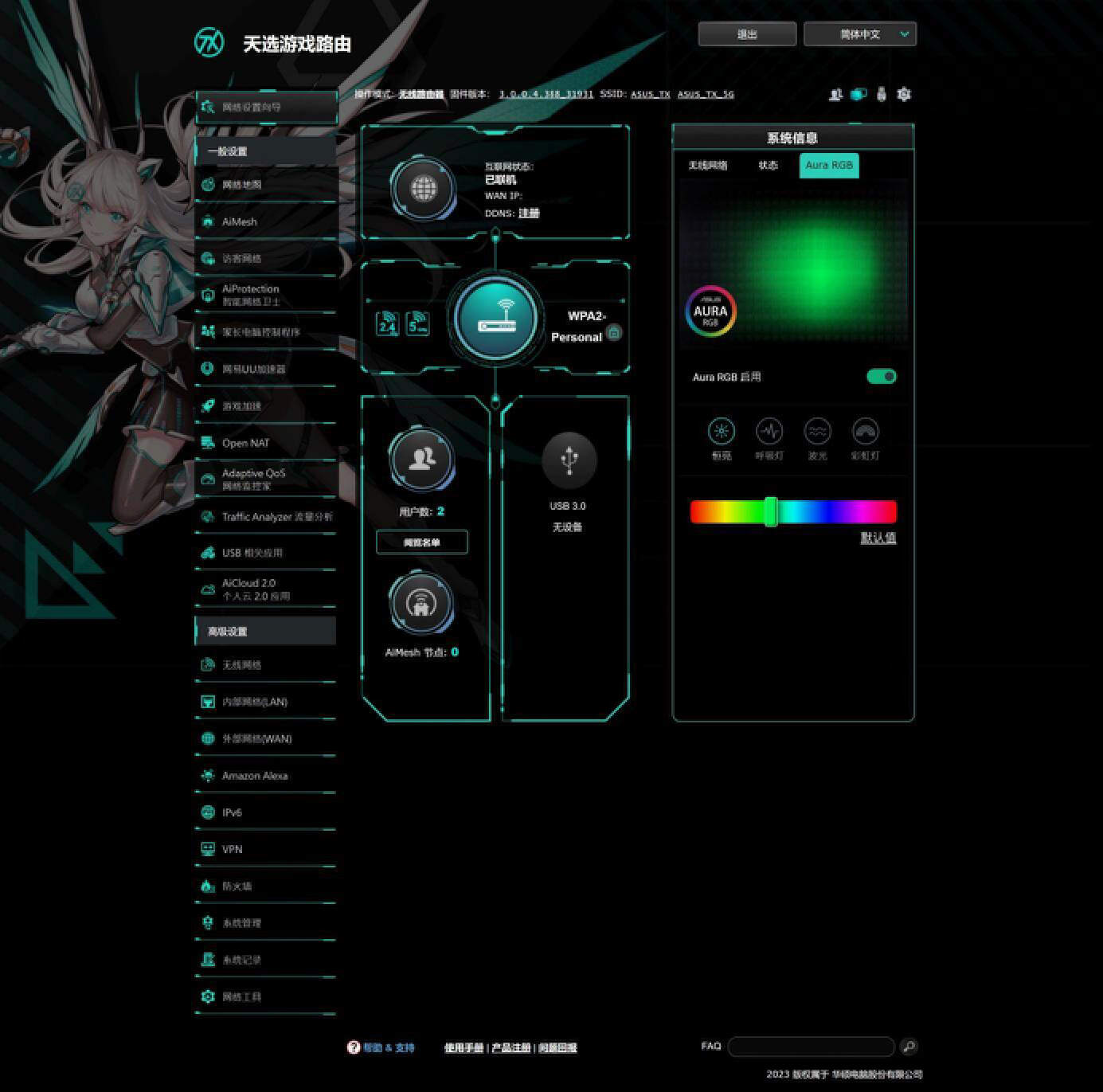Open 访客网络 in the sidebar
This screenshot has width=1103, height=1092.
click(x=266, y=259)
